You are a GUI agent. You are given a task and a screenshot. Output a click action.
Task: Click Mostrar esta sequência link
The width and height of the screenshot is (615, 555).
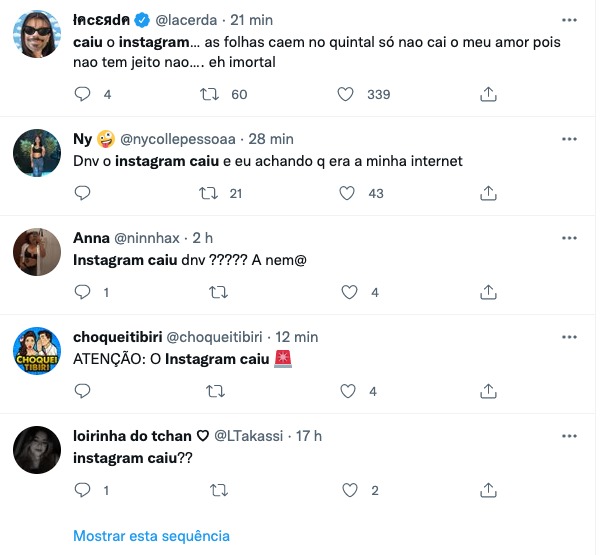151,536
